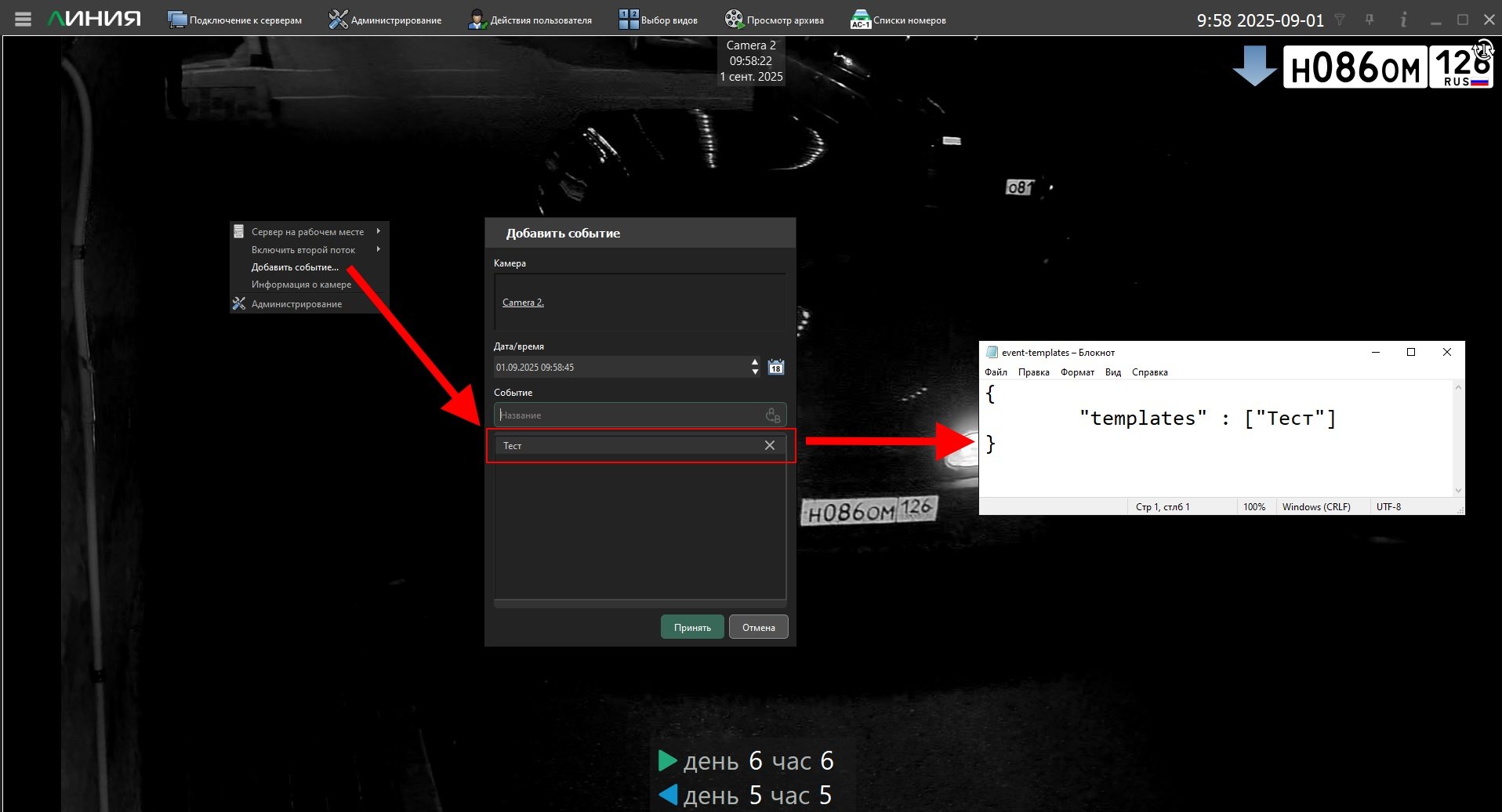Increase date/time with the up stepper arrow
This screenshot has height=812, width=1502.
755,362
